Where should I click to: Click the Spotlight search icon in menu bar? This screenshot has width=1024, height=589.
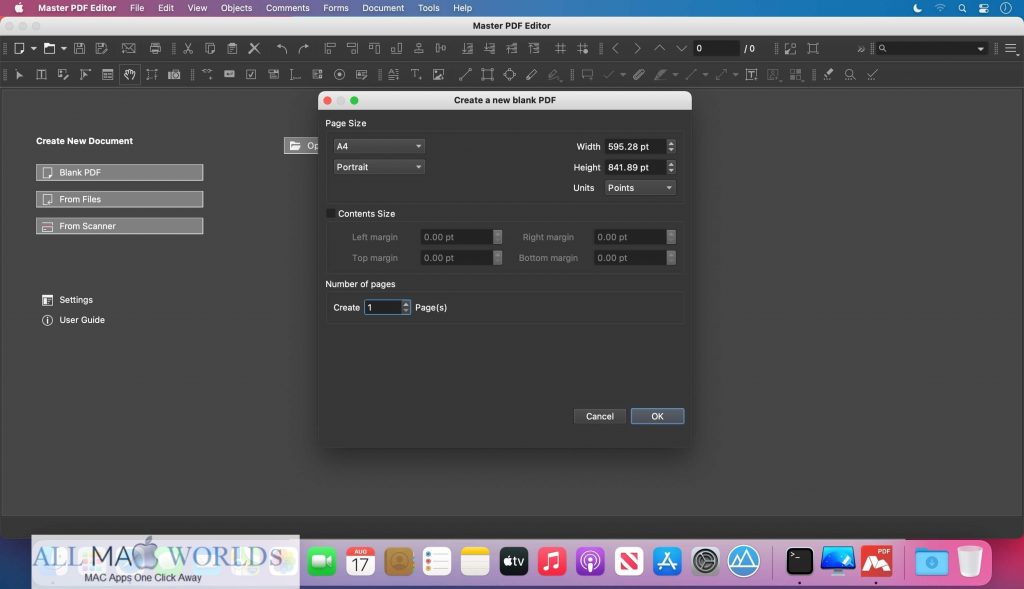pos(962,8)
